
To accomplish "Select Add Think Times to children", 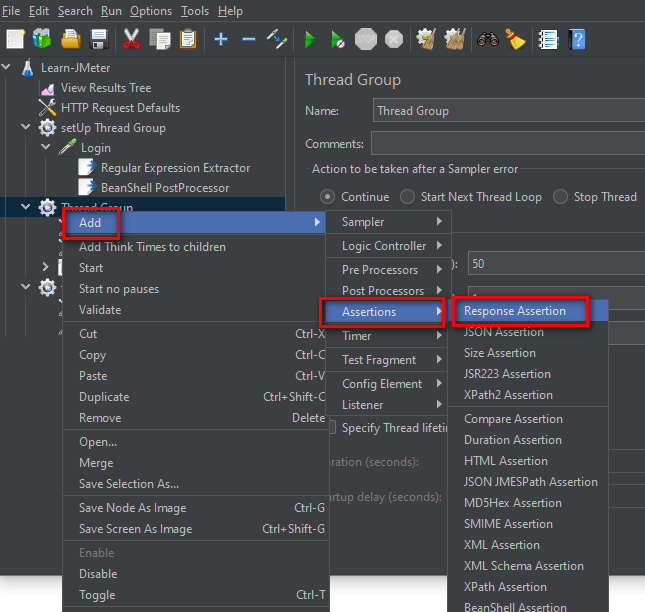I will pyautogui.click(x=196, y=247).
